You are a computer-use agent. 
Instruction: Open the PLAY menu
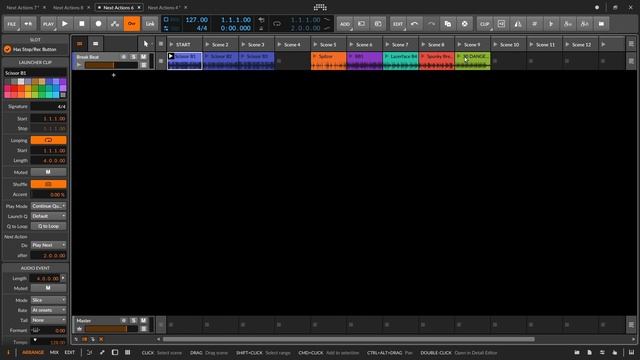click(x=48, y=24)
